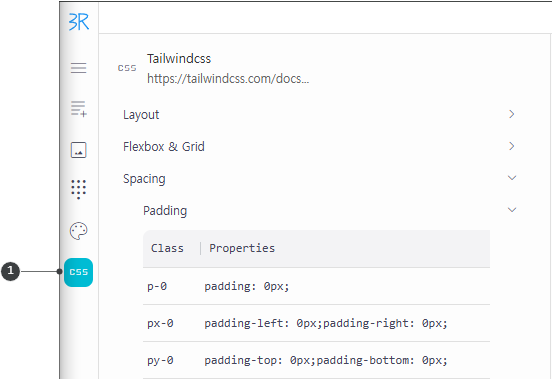
Task: Select the add list item icon
Action: pyautogui.click(x=79, y=109)
